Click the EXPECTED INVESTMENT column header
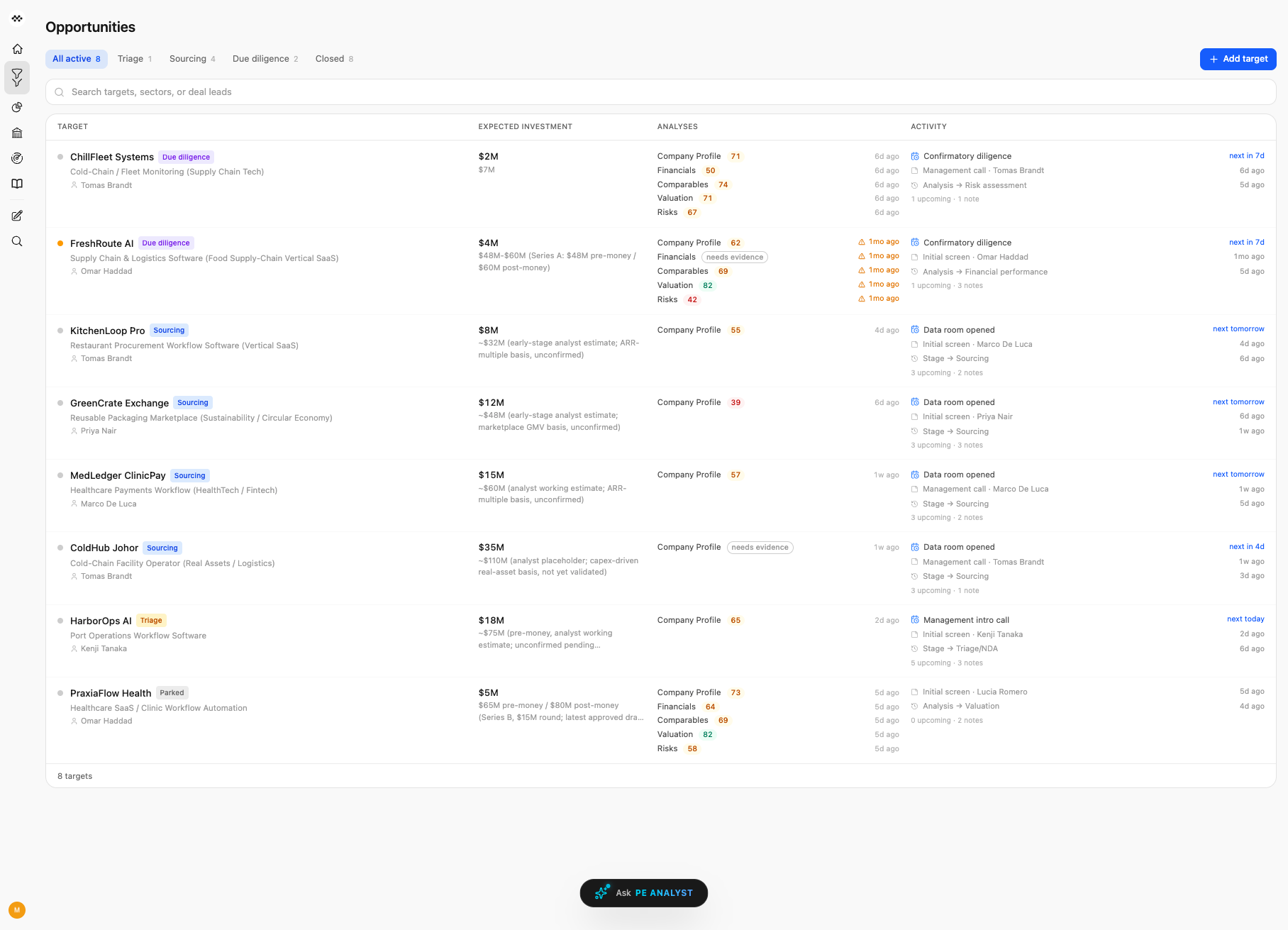Image resolution: width=1288 pixels, height=930 pixels. pyautogui.click(x=525, y=127)
